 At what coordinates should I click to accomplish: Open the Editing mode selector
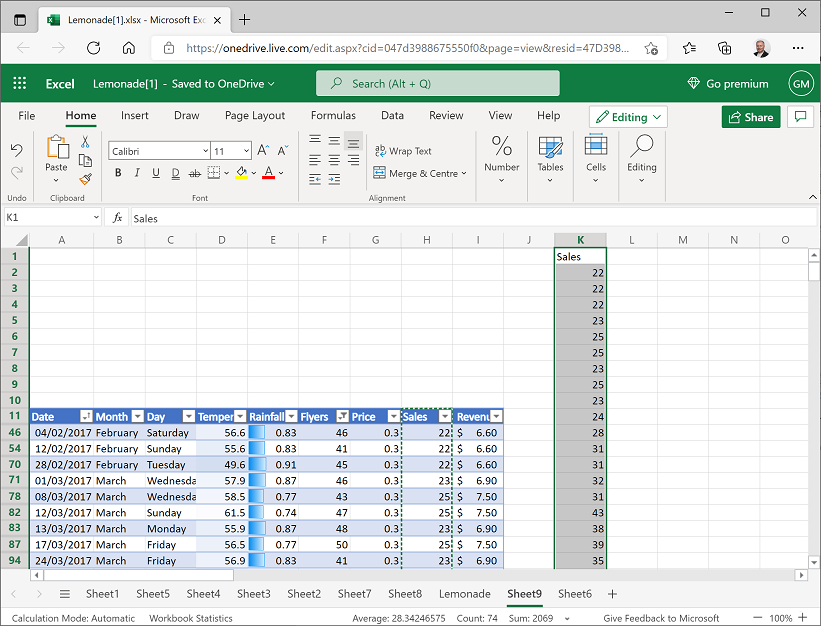tap(627, 117)
